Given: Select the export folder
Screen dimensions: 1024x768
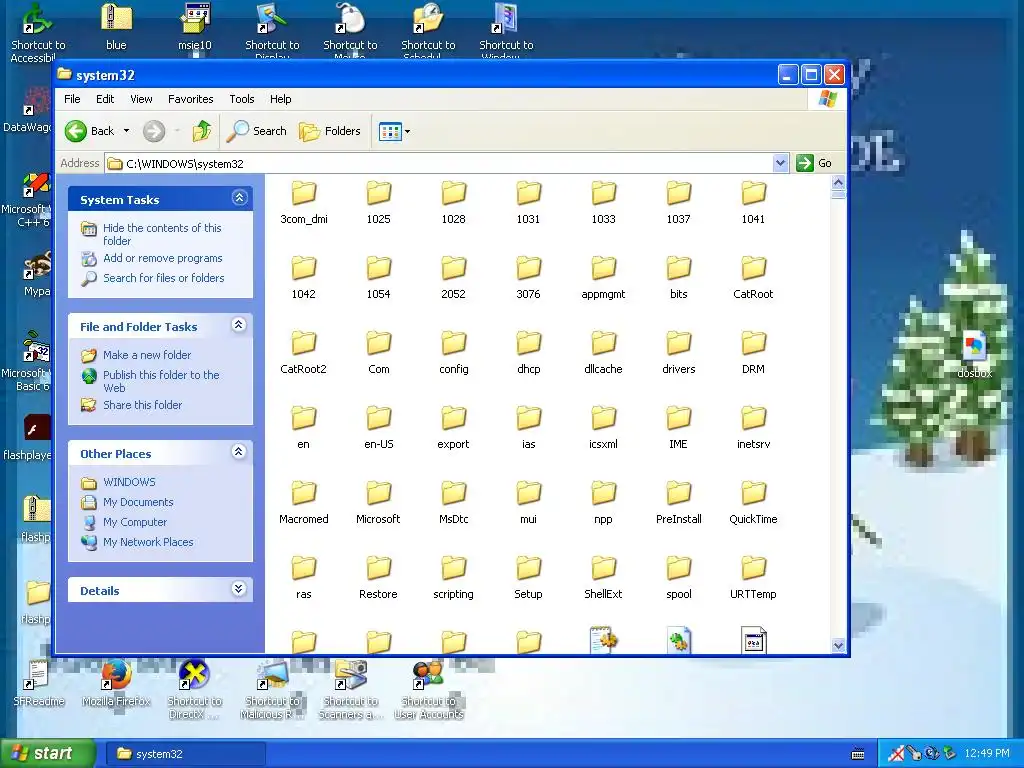Looking at the screenshot, I should tap(453, 428).
